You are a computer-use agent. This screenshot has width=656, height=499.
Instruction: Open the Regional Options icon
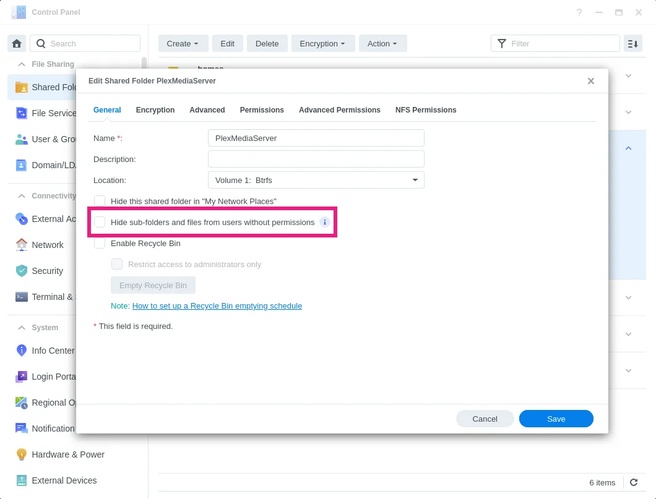click(21, 402)
